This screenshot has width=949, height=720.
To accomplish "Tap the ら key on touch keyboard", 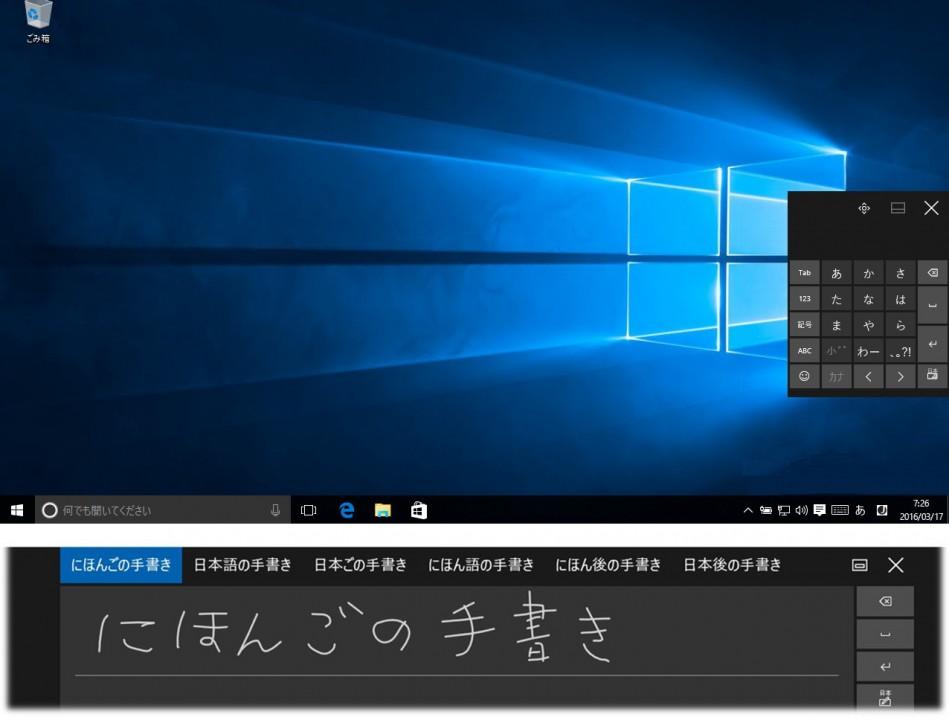I will [900, 325].
